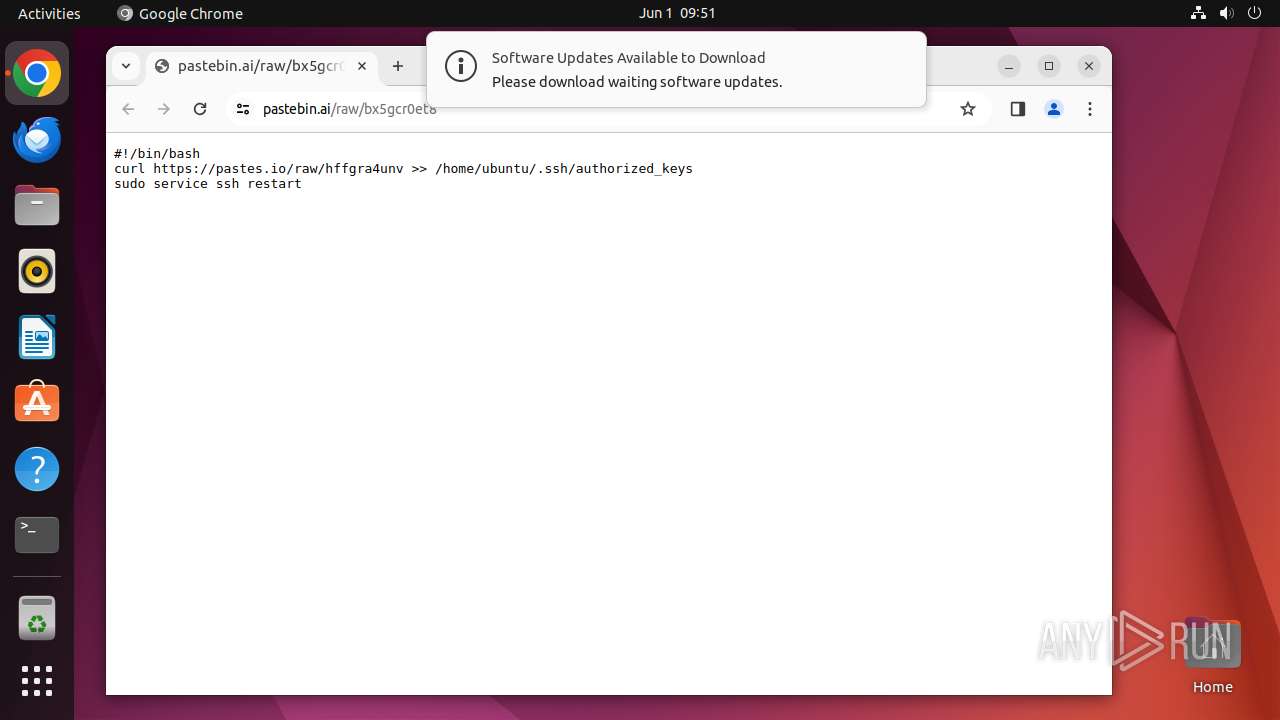This screenshot has height=720, width=1280.
Task: Open the Help icon in dock
Action: click(x=37, y=468)
